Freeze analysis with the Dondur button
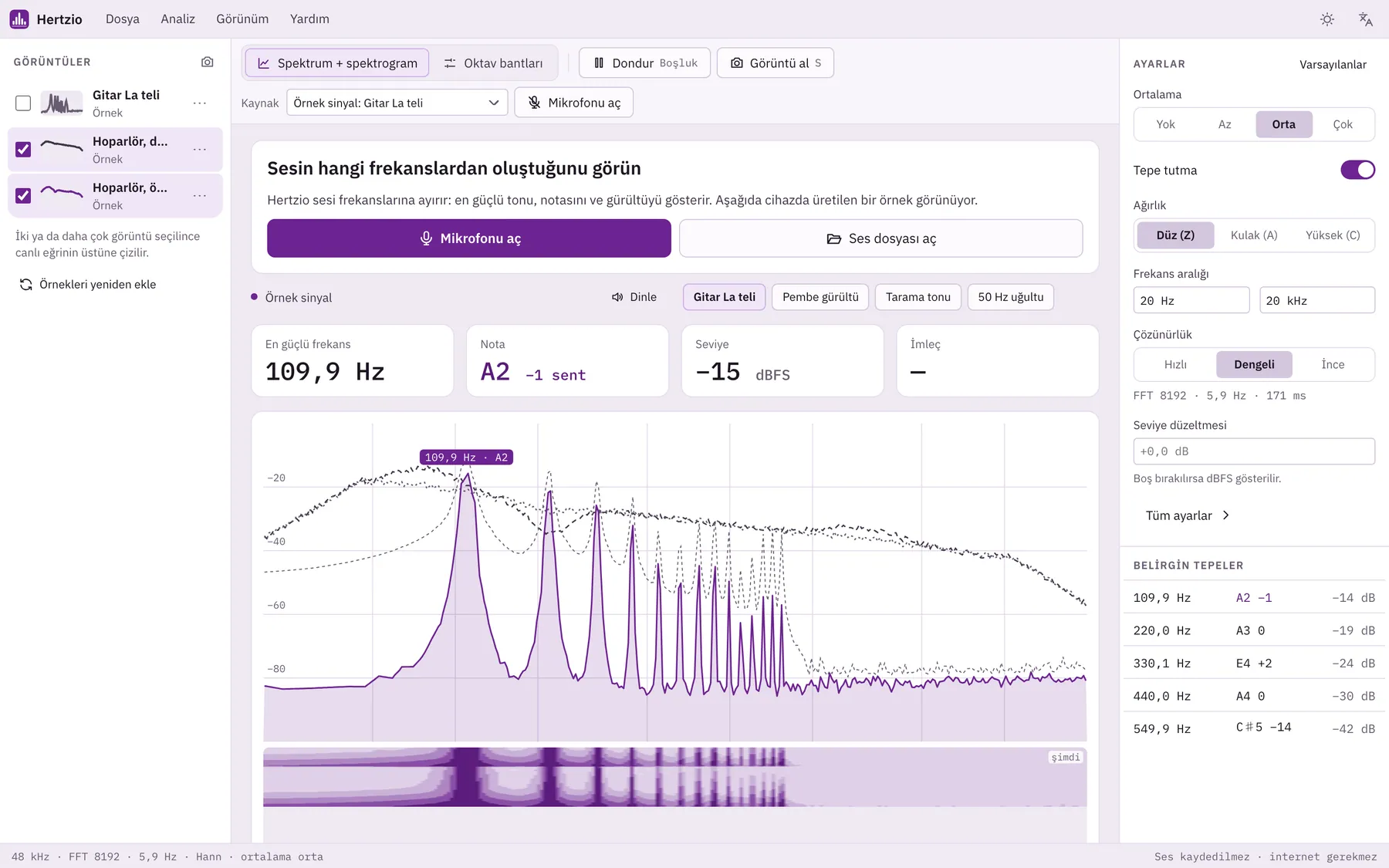Screen dimensions: 1389x868 [644, 63]
